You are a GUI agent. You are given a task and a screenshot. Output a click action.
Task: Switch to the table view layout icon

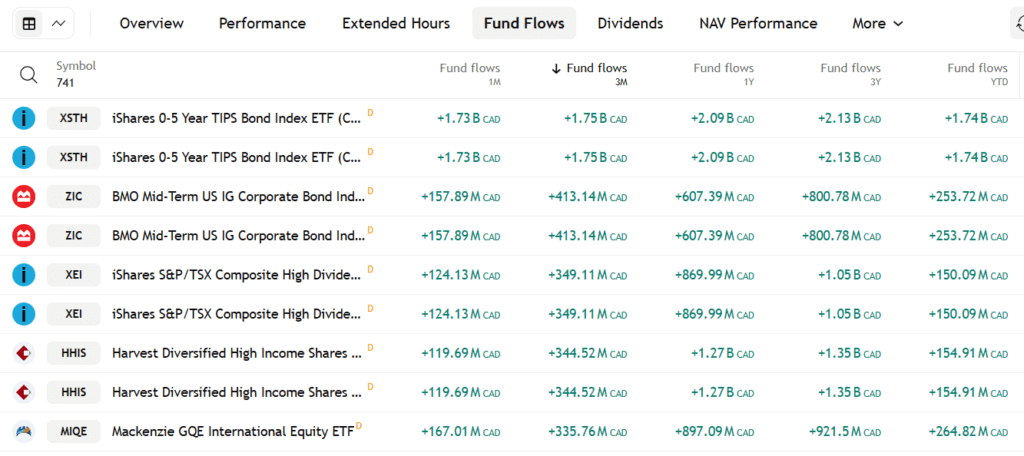pyautogui.click(x=30, y=23)
